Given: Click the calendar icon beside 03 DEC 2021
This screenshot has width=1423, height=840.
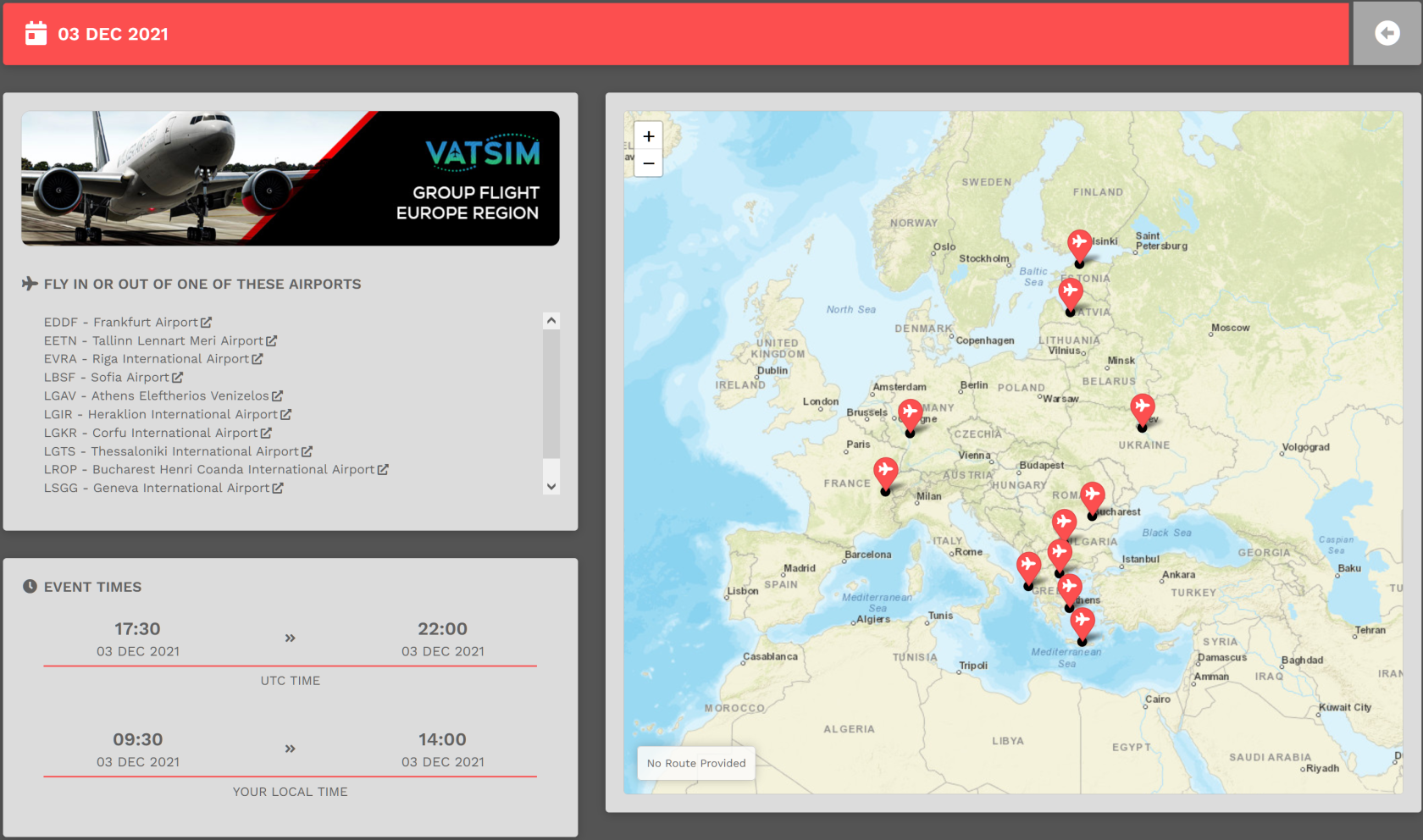Looking at the screenshot, I should point(36,33).
